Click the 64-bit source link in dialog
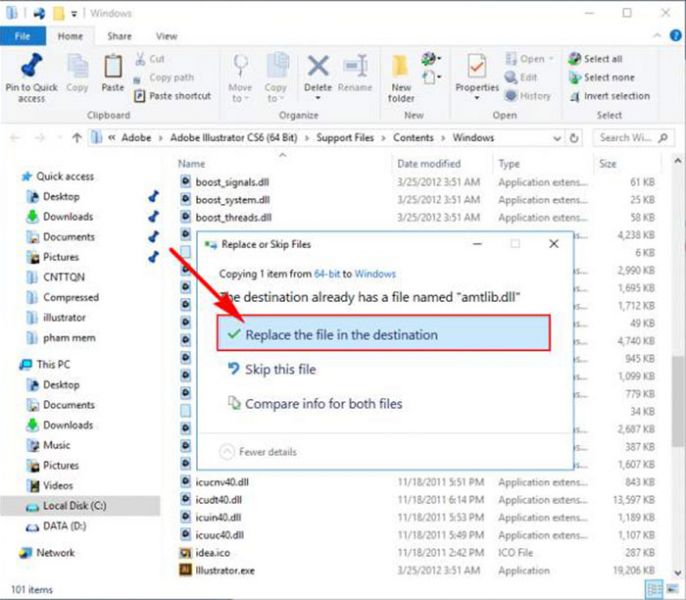The image size is (686, 600). 326,274
